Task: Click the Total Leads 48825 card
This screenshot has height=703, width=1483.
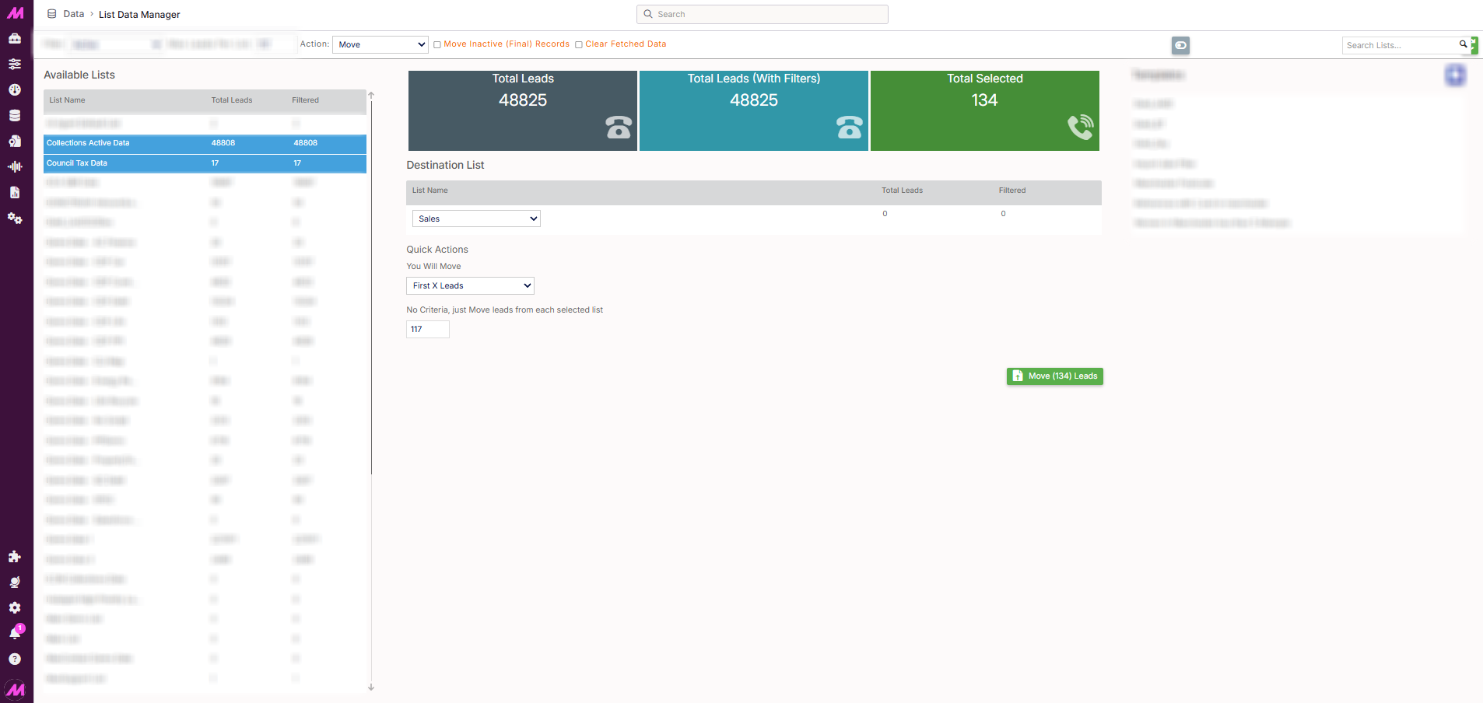Action: tap(522, 111)
